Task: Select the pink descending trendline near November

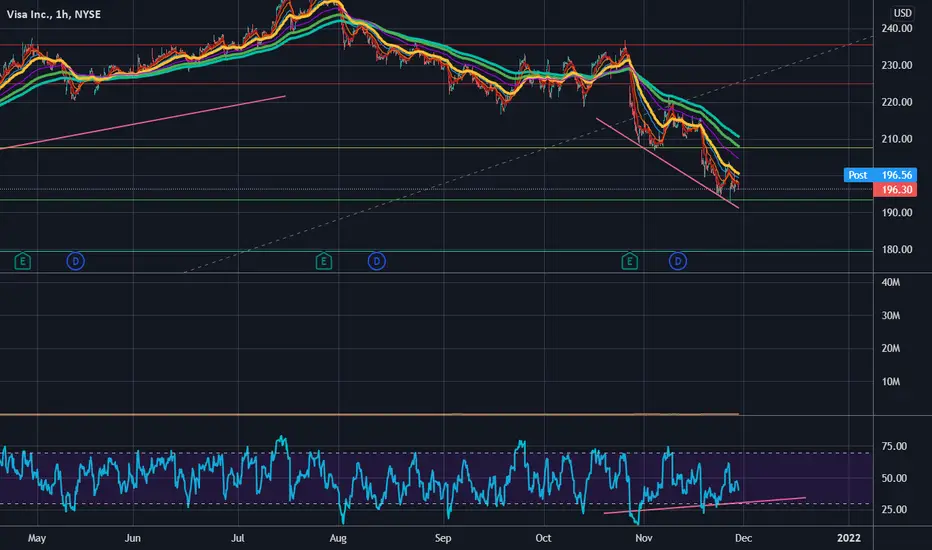Action: pos(667,163)
